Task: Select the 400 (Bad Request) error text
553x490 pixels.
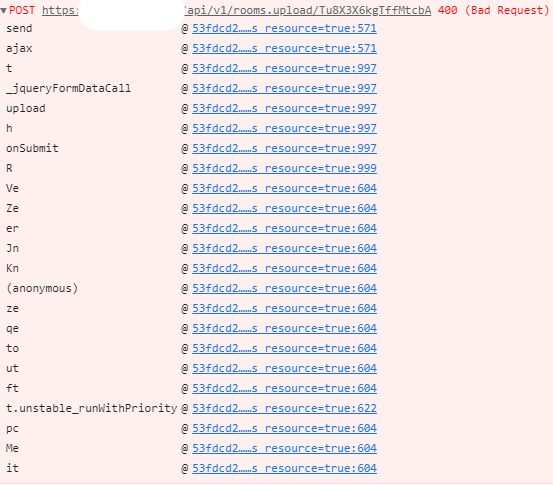Action: pos(493,10)
